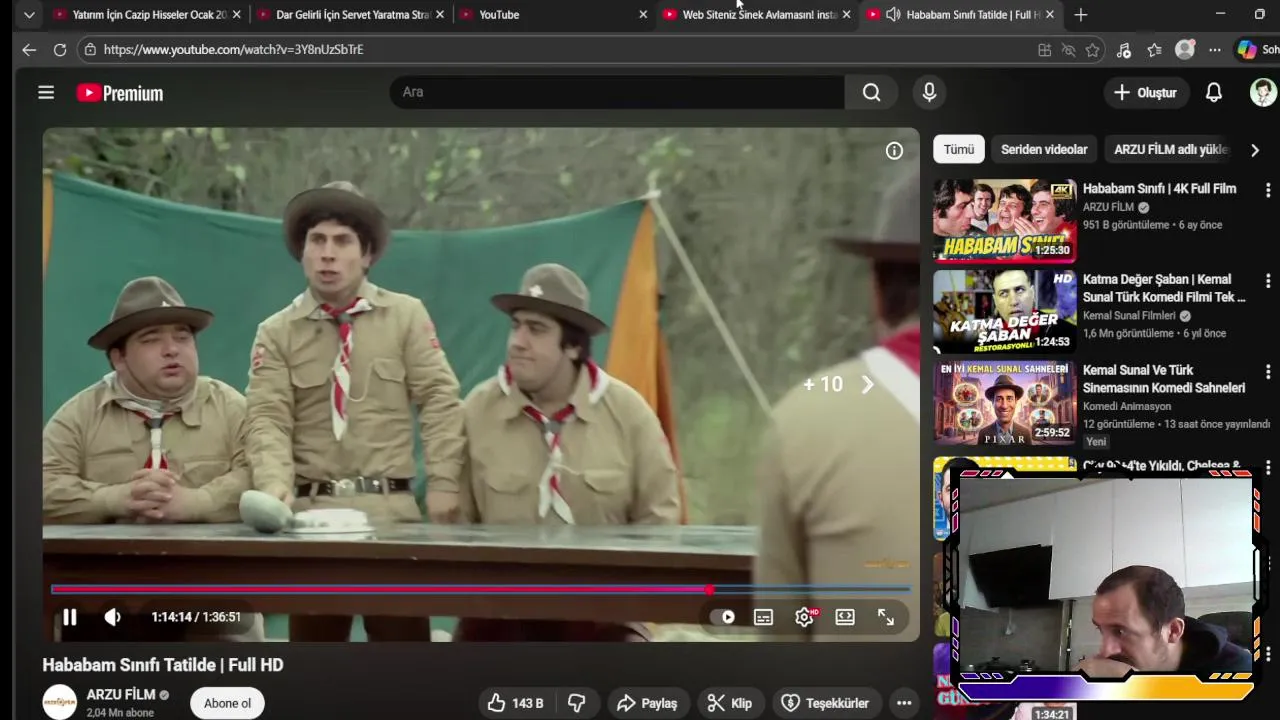Click the progress bar scrubber dot

tap(710, 590)
